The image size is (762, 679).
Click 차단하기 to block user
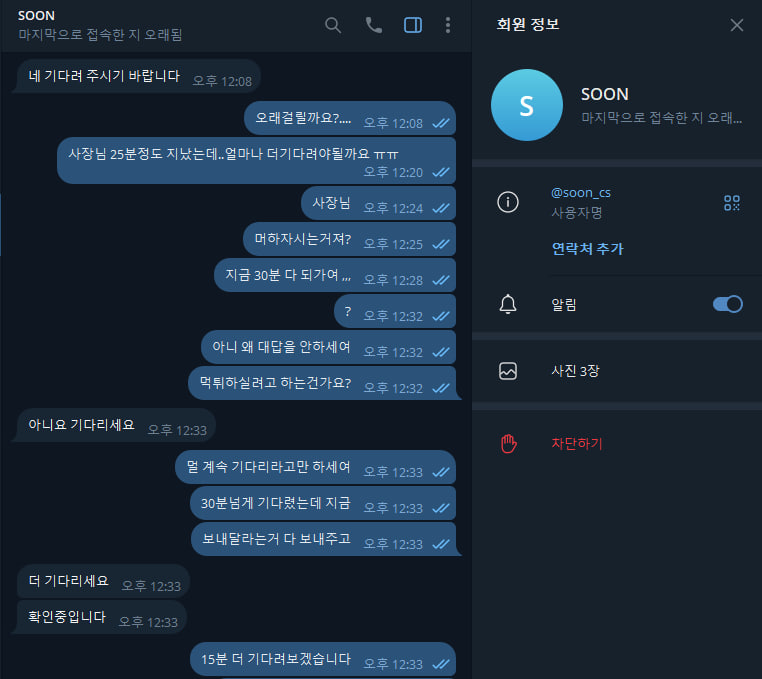(x=576, y=443)
